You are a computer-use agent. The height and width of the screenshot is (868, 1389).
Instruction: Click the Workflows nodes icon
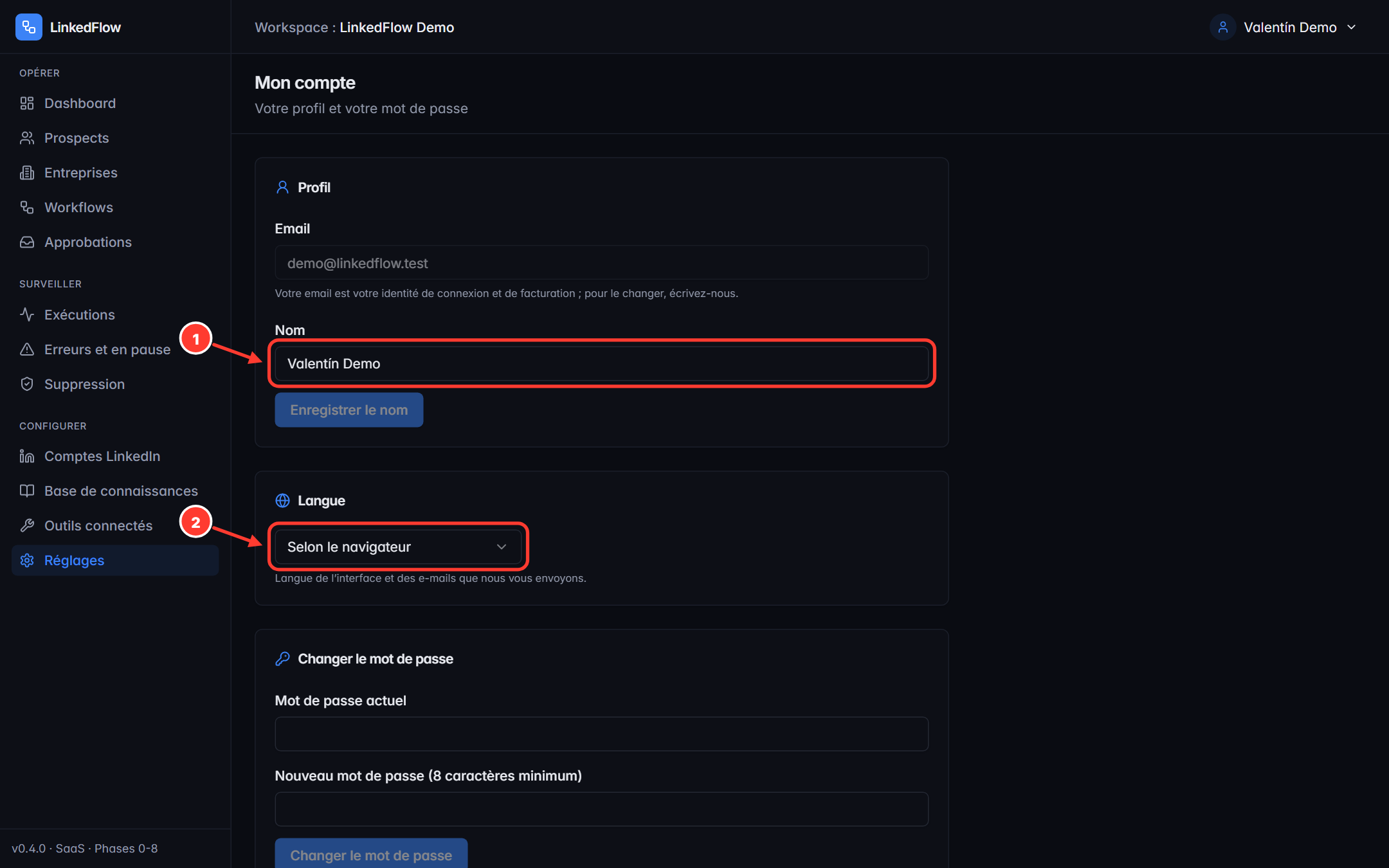(27, 208)
